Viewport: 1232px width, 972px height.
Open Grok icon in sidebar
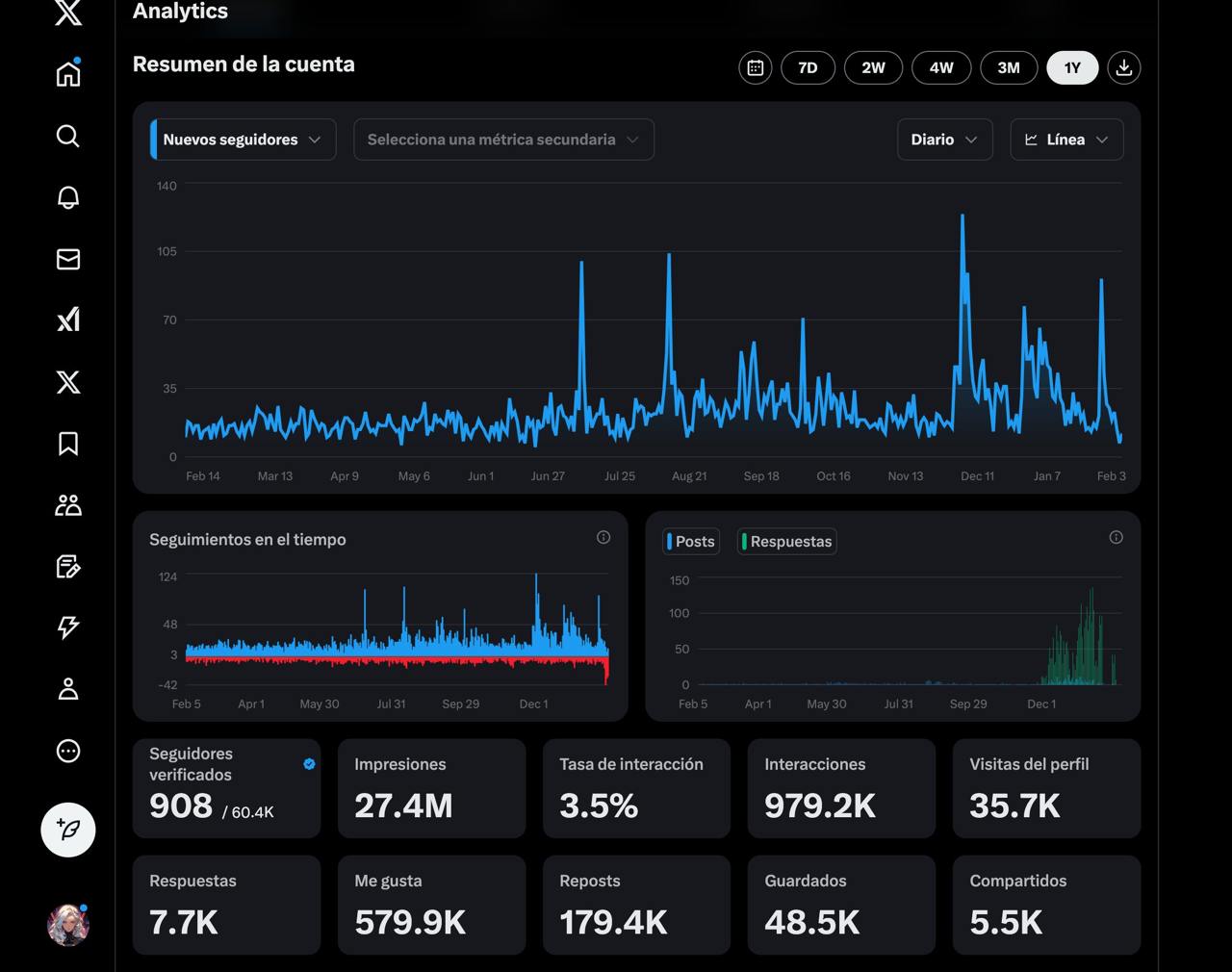point(68,320)
